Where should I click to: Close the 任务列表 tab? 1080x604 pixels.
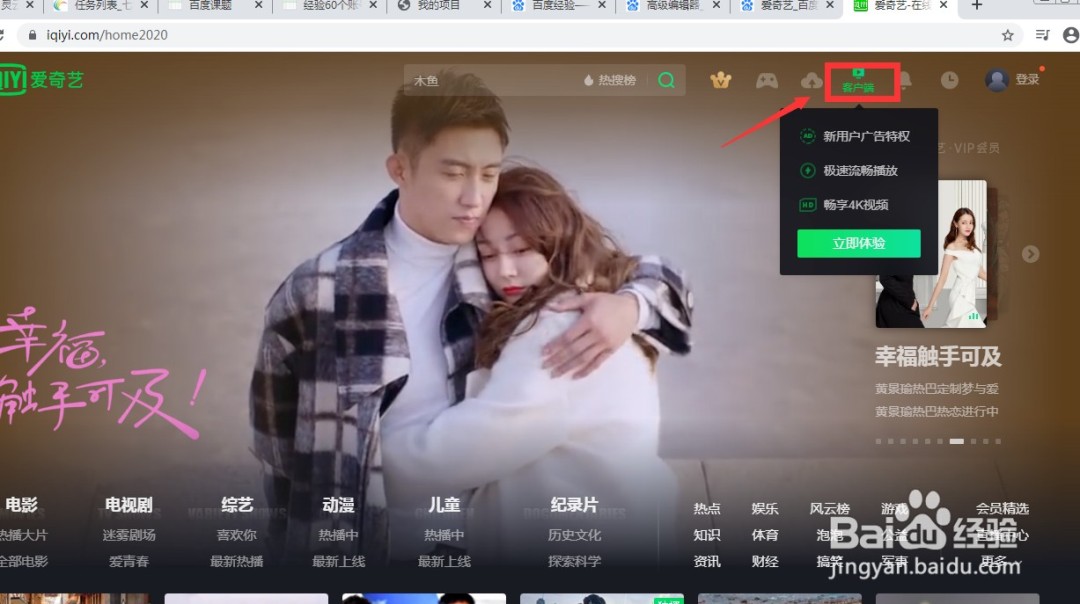point(144,5)
